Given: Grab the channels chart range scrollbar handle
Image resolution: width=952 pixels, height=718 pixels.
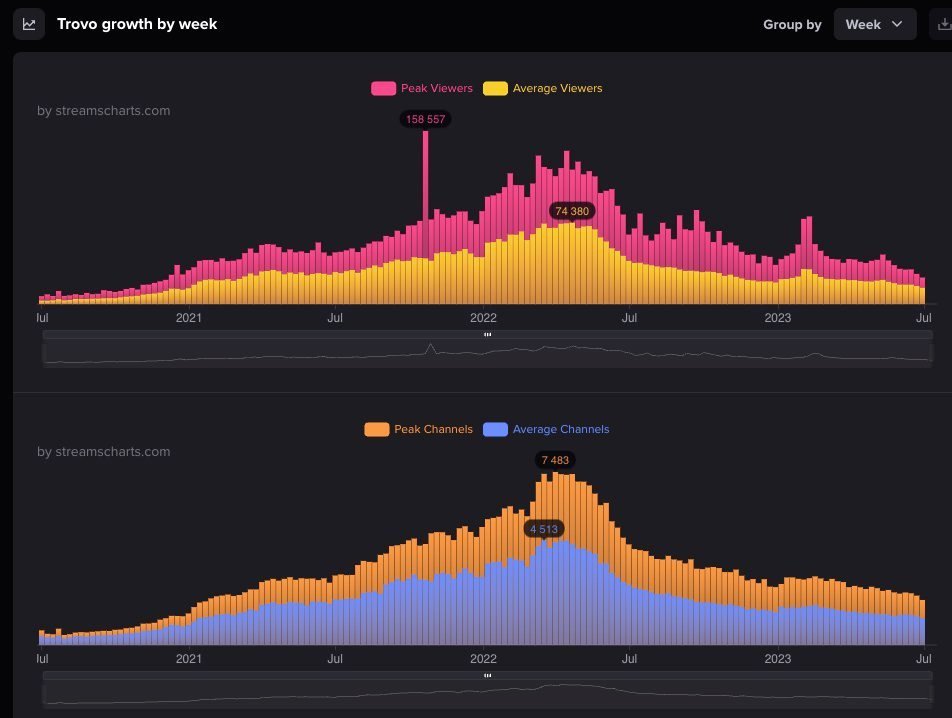Looking at the screenshot, I should point(488,676).
